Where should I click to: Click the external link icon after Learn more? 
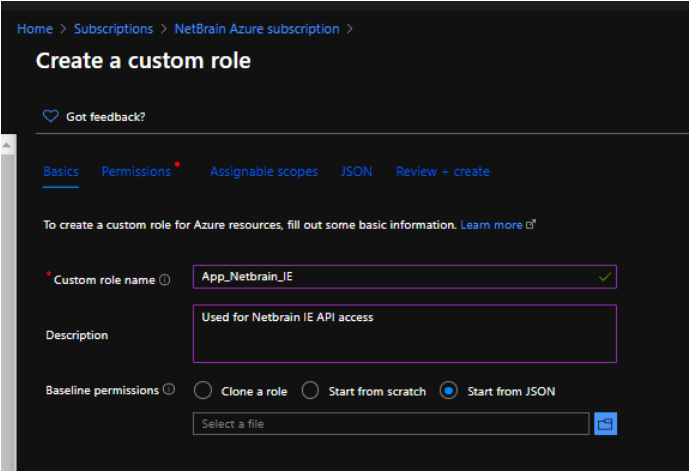click(531, 225)
